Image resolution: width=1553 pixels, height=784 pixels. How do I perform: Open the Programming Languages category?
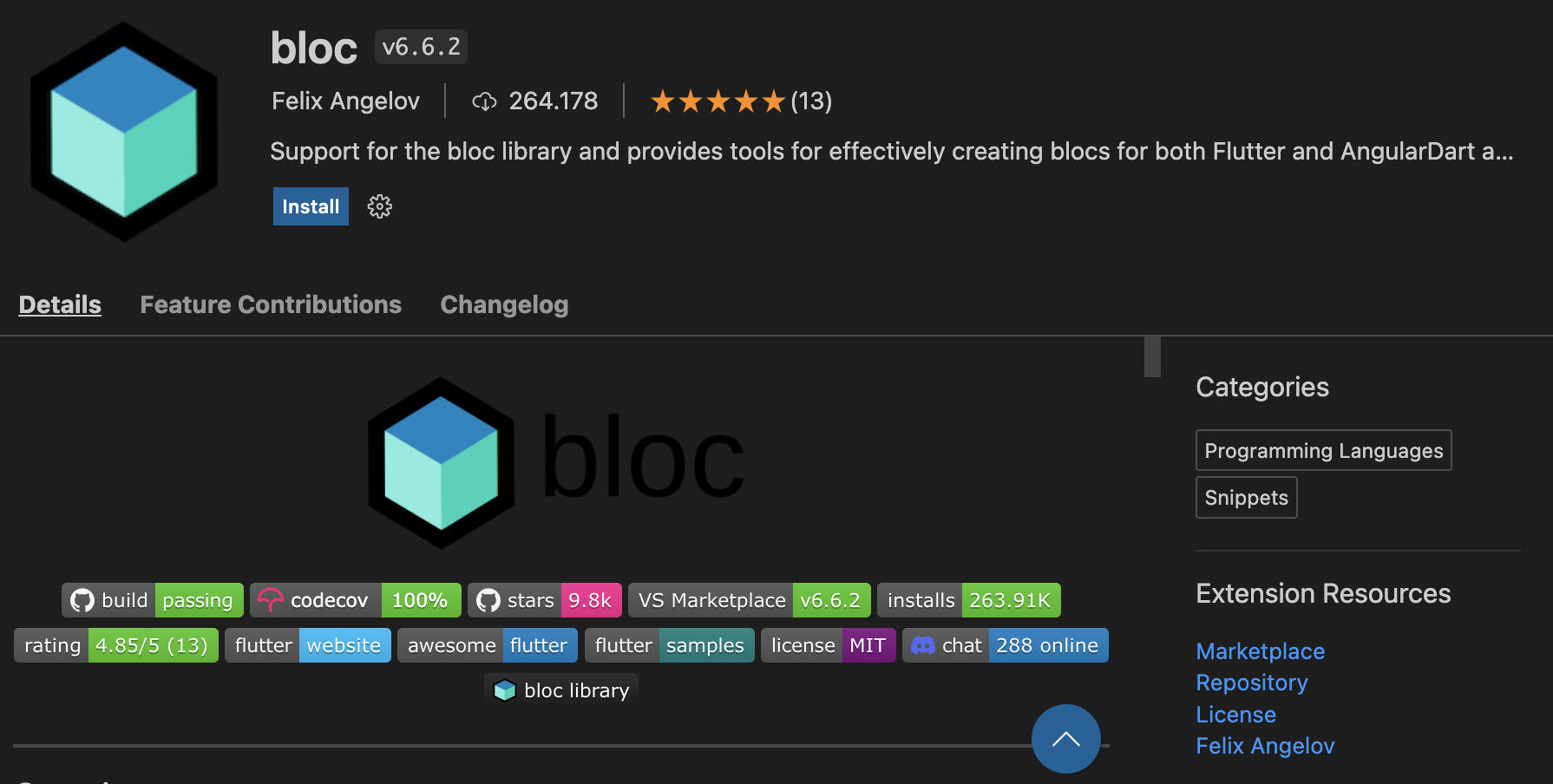[x=1322, y=450]
